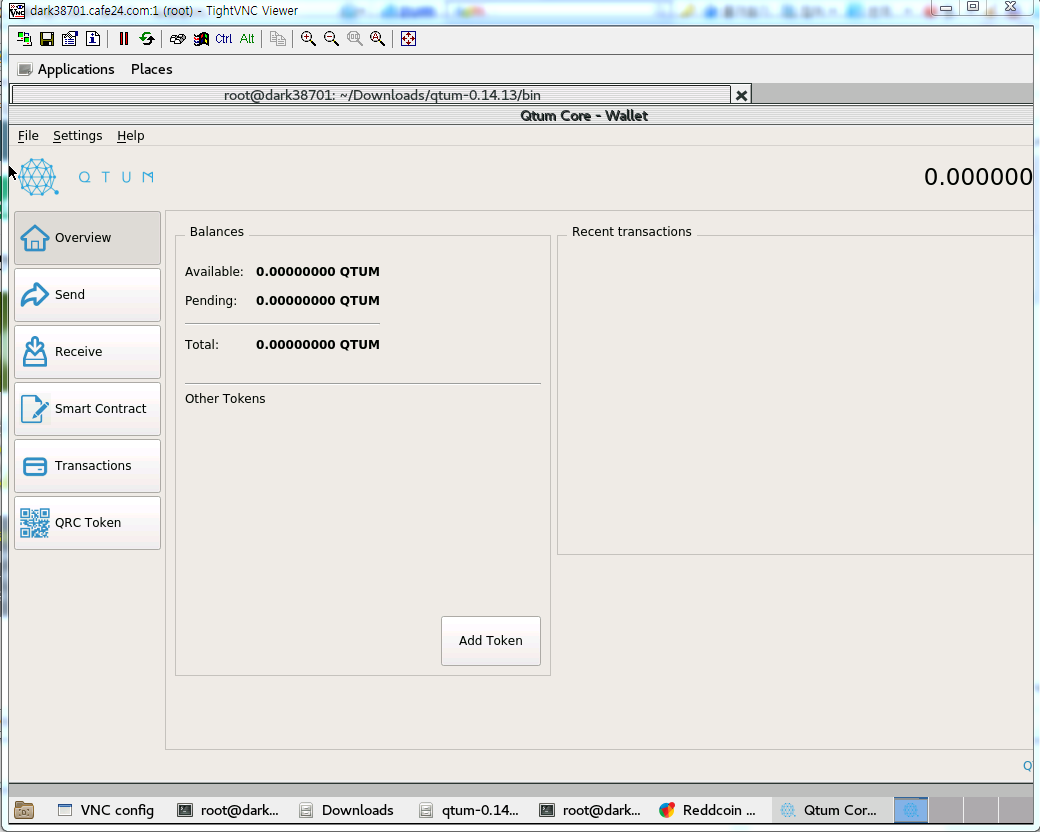Open the Settings menu in Qtum Core
This screenshot has height=832, width=1040.
[x=78, y=135]
